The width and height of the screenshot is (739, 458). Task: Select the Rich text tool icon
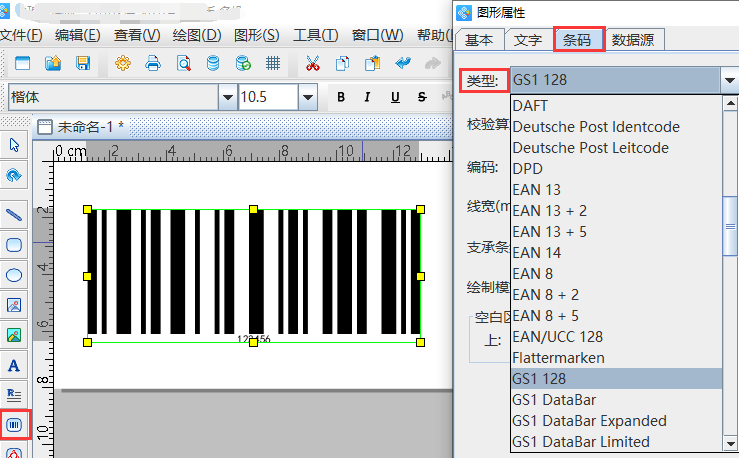click(14, 395)
